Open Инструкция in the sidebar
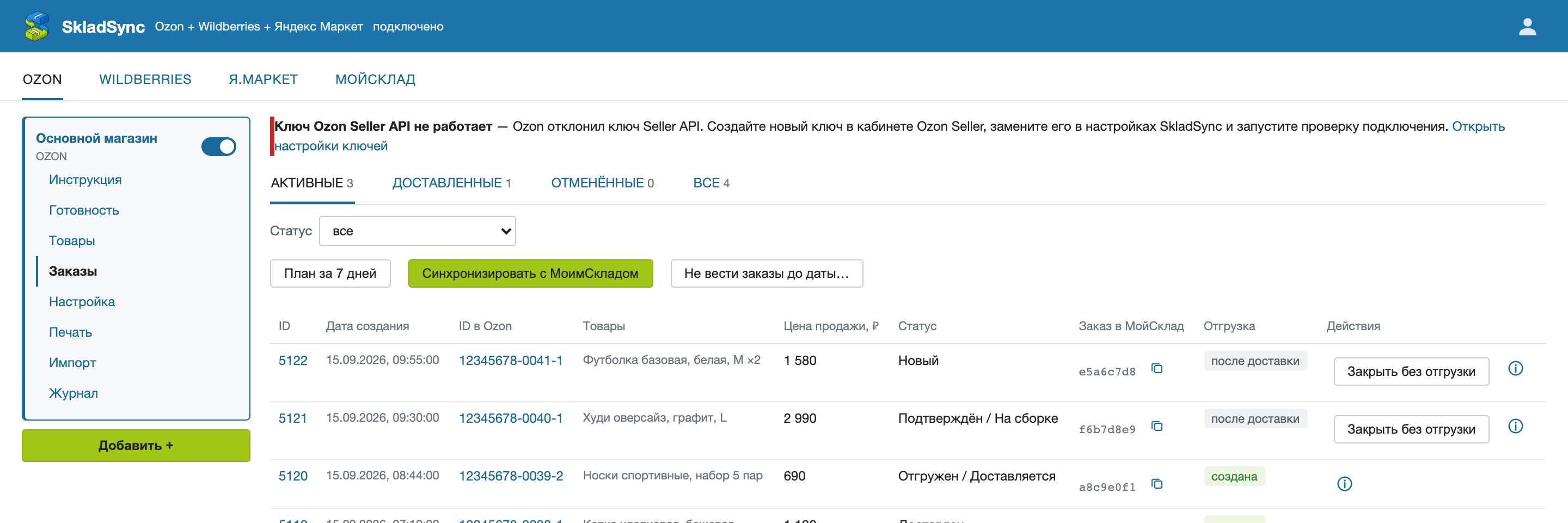Screen dimensions: 1568x523 85,180
